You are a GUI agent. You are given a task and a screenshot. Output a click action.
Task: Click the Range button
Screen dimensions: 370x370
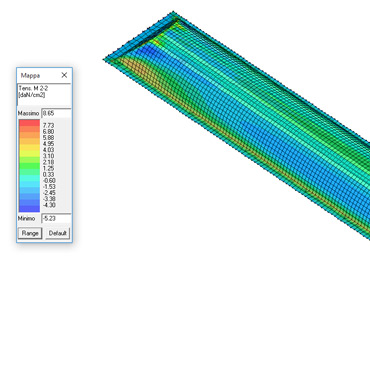point(30,233)
